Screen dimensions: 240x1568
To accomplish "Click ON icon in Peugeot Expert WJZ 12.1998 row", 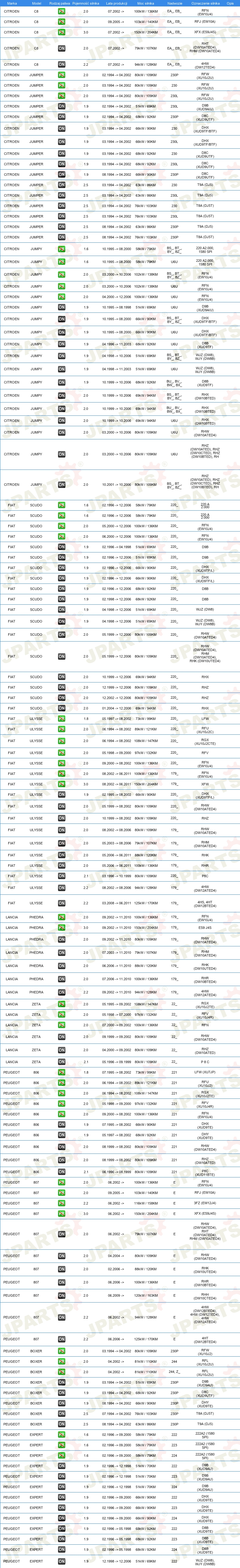I will click(61, 1561).
